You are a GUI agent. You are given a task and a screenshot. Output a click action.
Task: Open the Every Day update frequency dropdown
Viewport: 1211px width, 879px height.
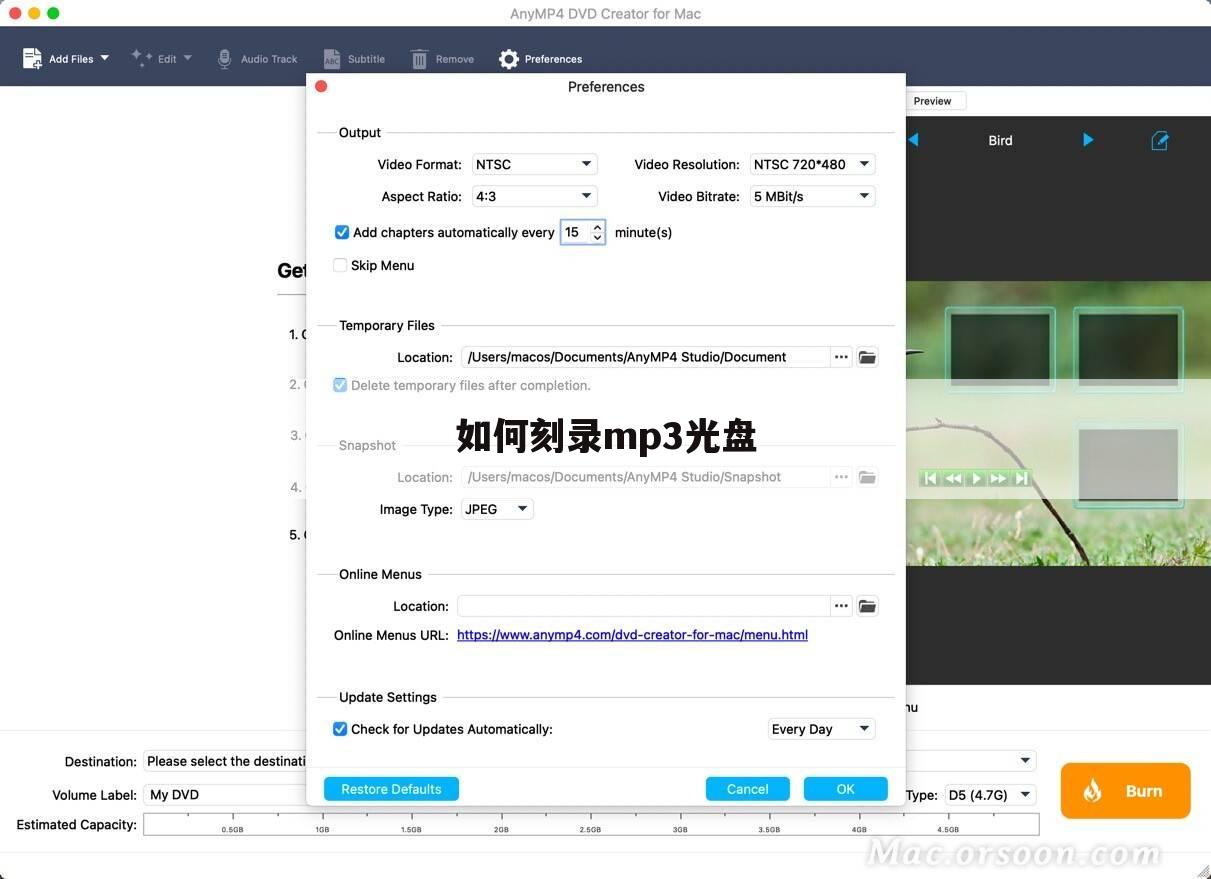point(822,729)
